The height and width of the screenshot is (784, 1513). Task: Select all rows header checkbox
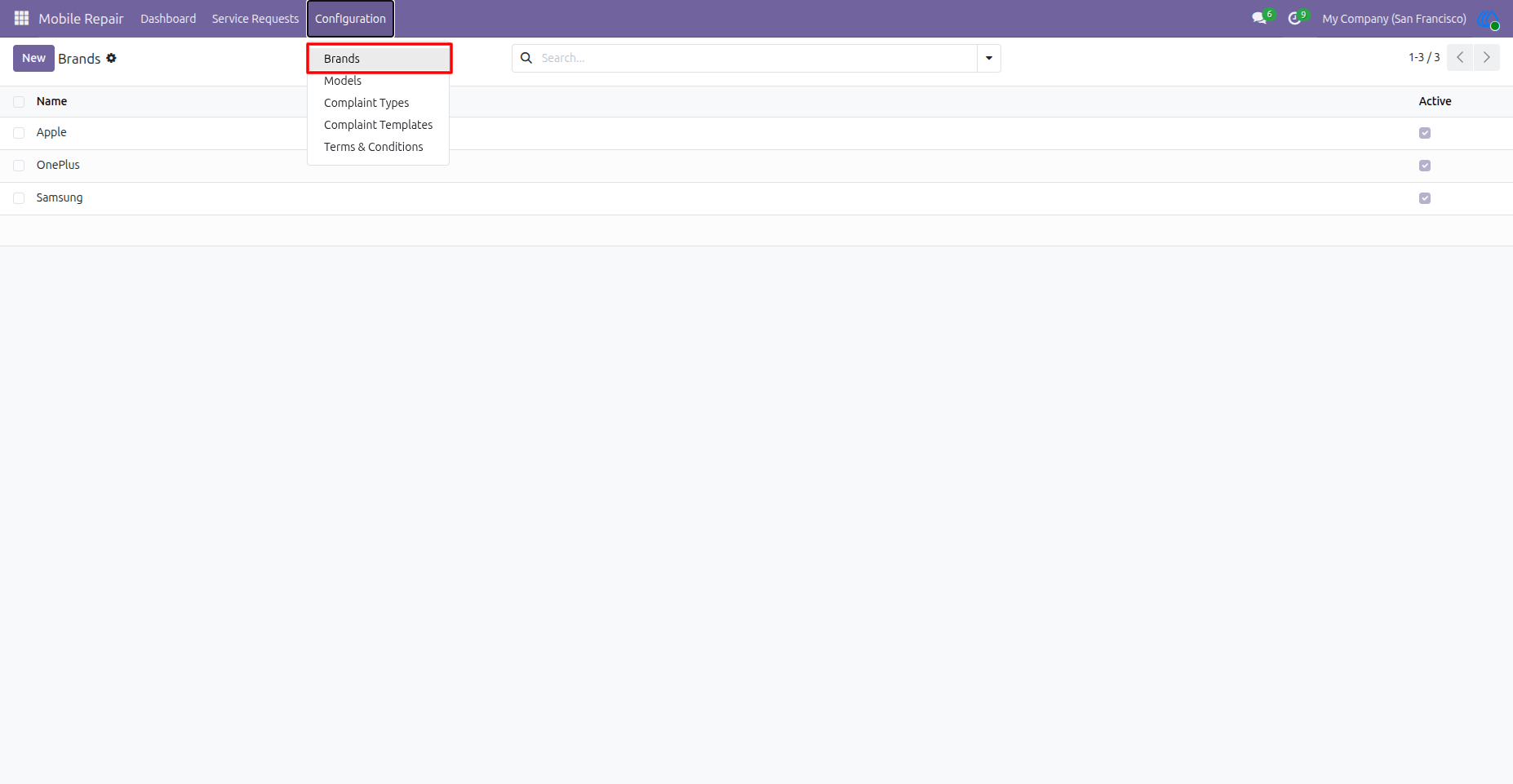(x=19, y=102)
